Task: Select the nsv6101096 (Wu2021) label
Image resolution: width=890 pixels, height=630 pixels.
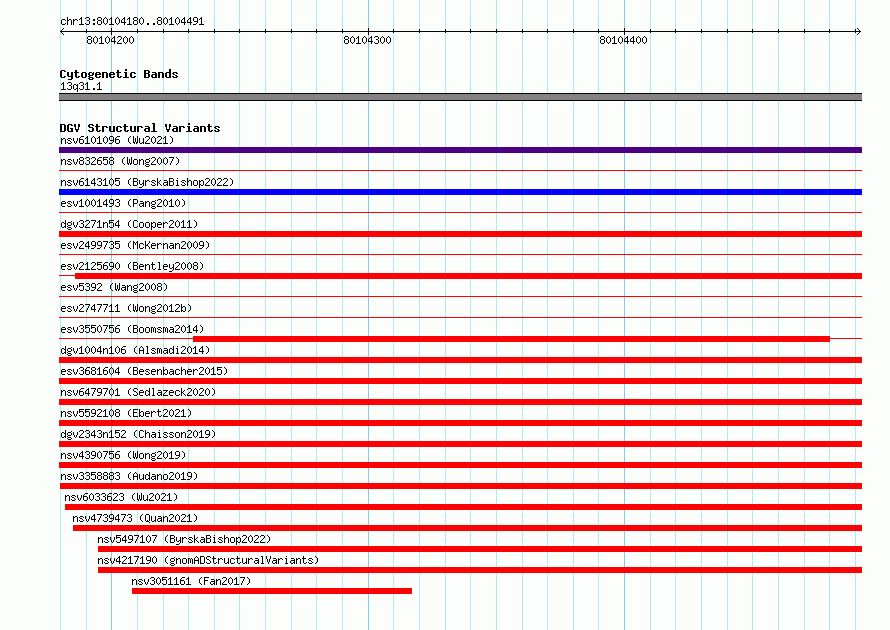Action: 117,140
